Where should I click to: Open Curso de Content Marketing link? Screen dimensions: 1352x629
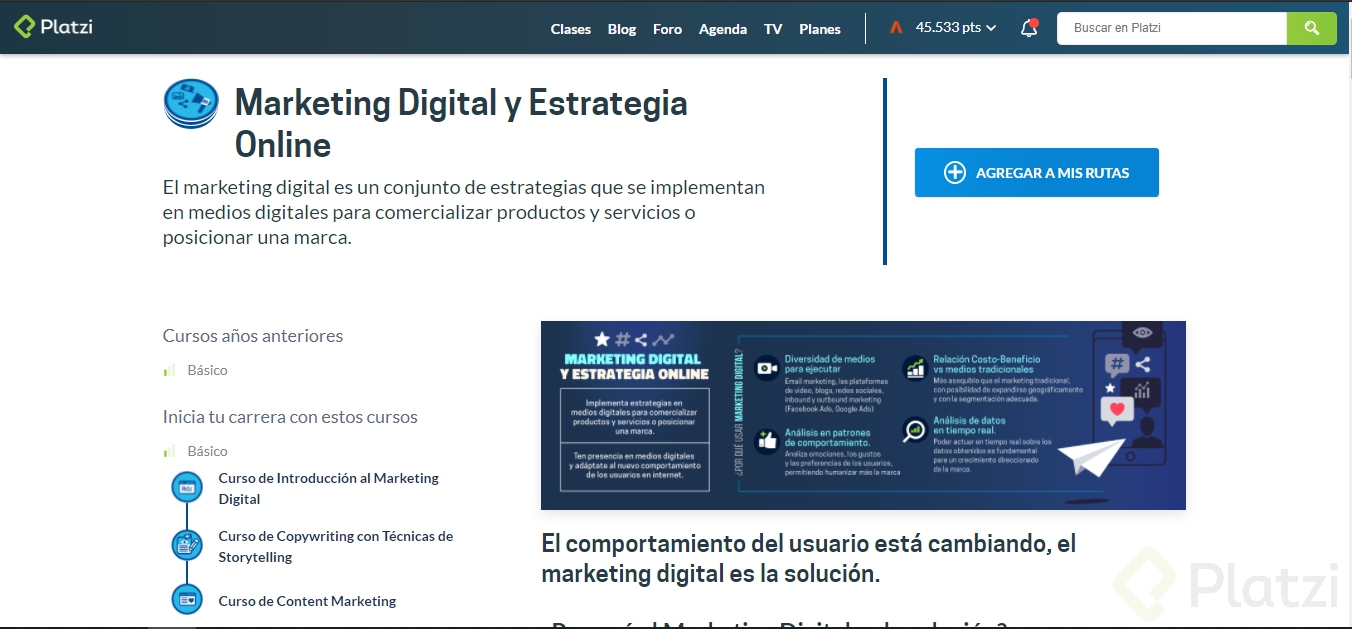tap(307, 601)
